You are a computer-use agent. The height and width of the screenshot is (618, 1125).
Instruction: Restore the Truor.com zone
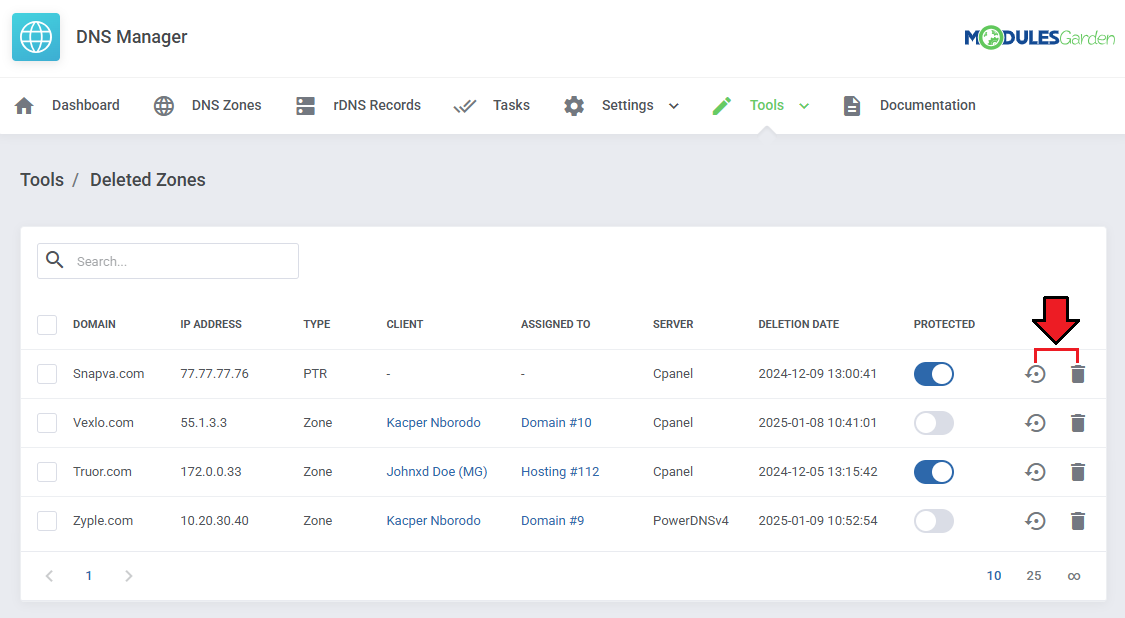coord(1035,472)
